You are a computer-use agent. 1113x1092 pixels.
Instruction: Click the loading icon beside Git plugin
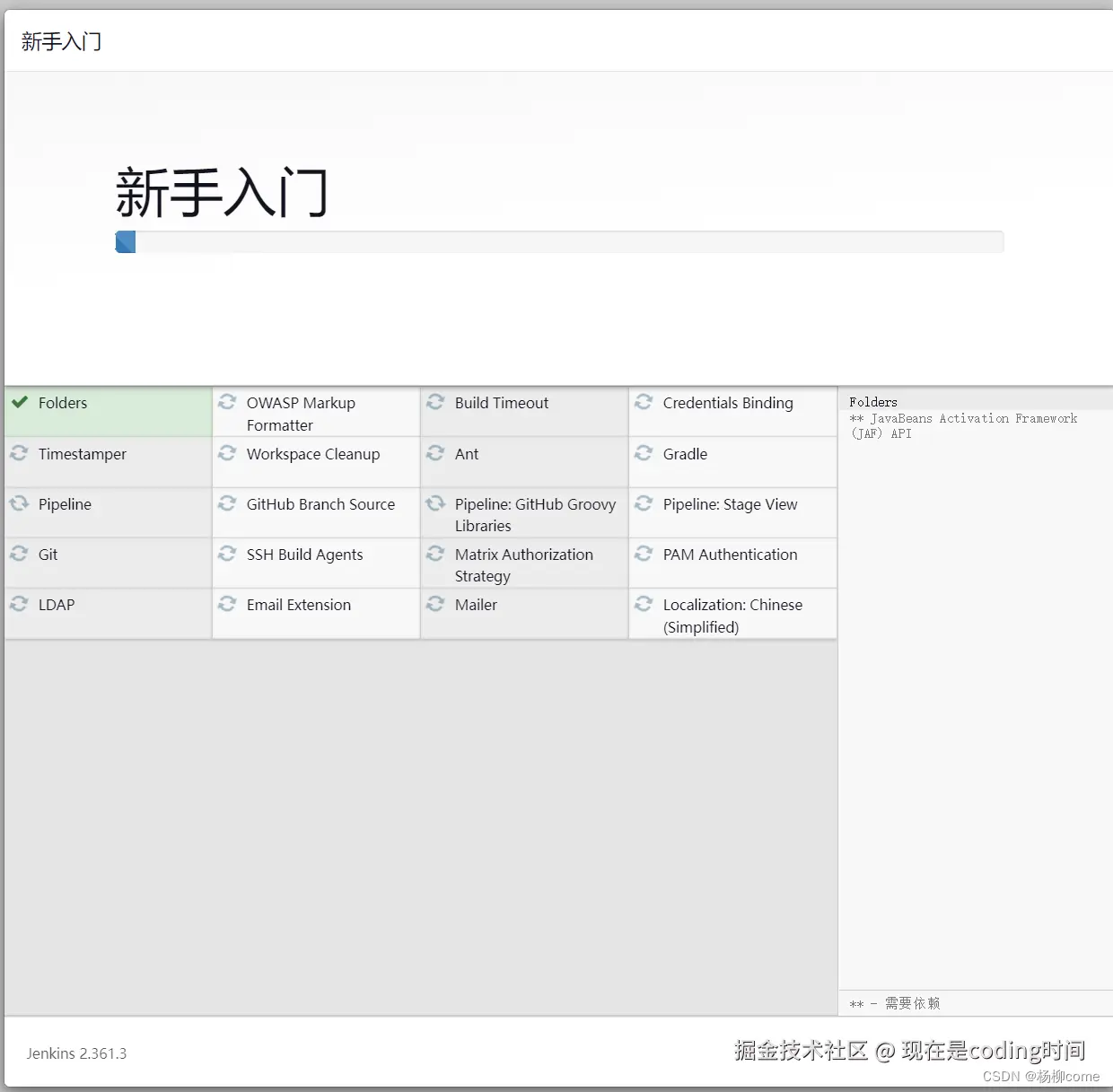[19, 555]
